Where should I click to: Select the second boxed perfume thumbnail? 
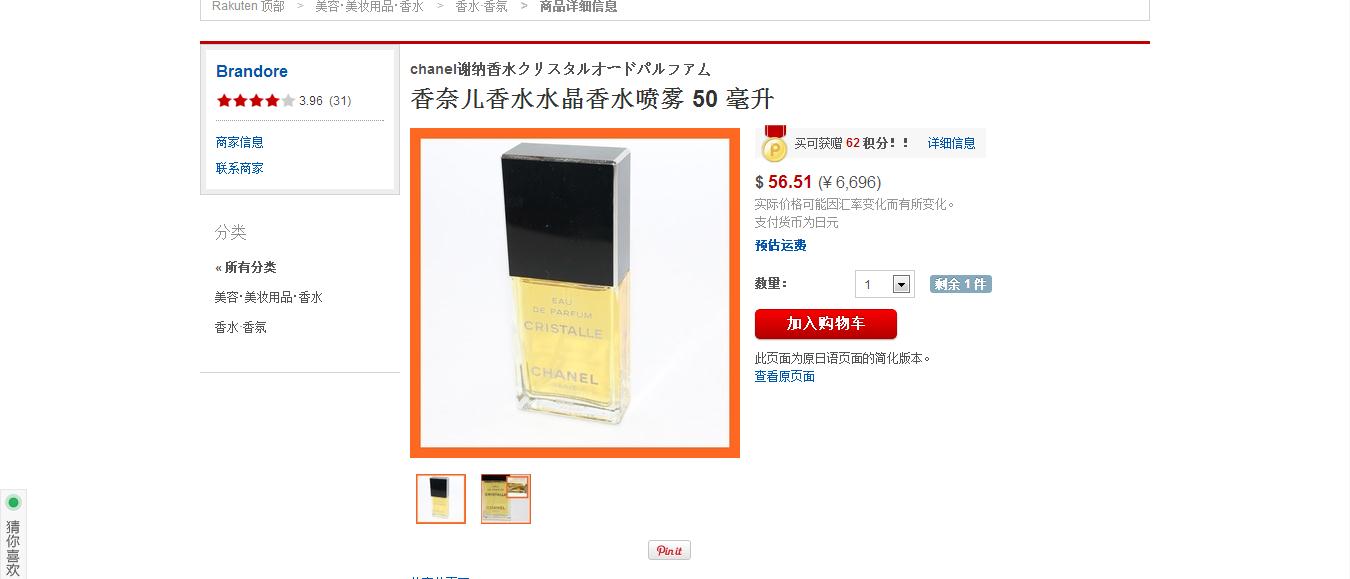click(506, 499)
